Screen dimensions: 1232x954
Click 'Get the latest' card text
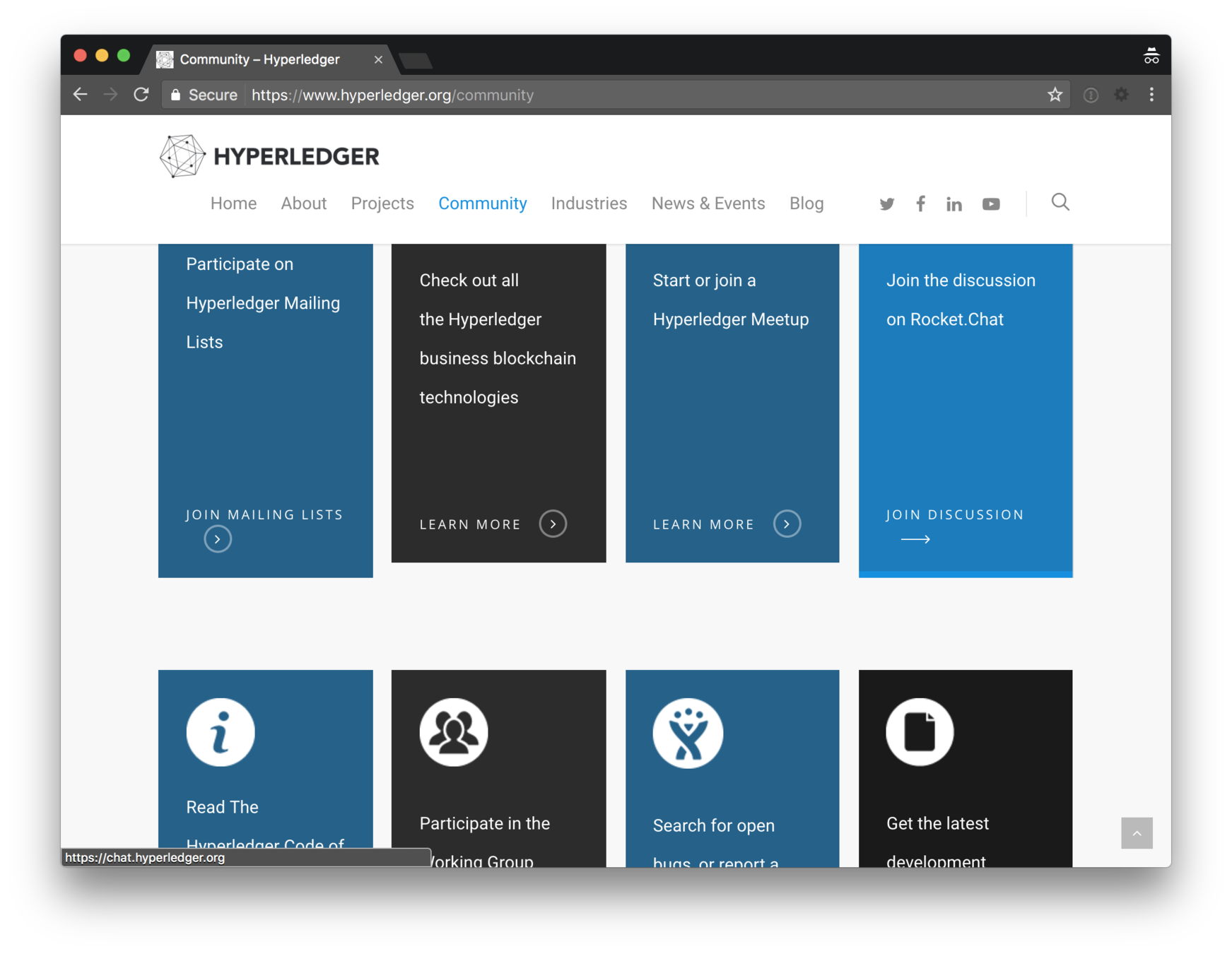tap(937, 823)
